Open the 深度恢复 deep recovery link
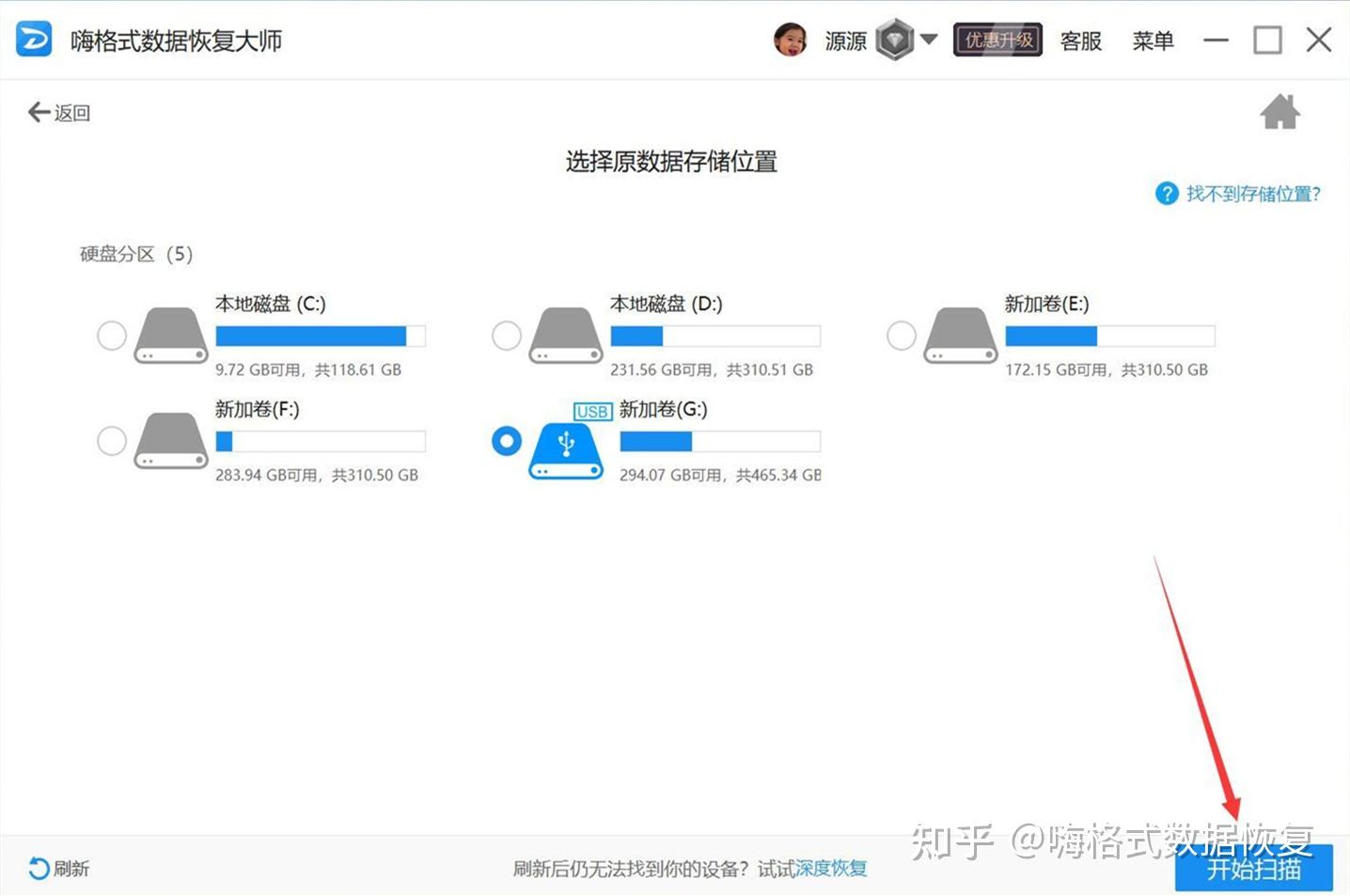Image resolution: width=1350 pixels, height=896 pixels. point(831,869)
